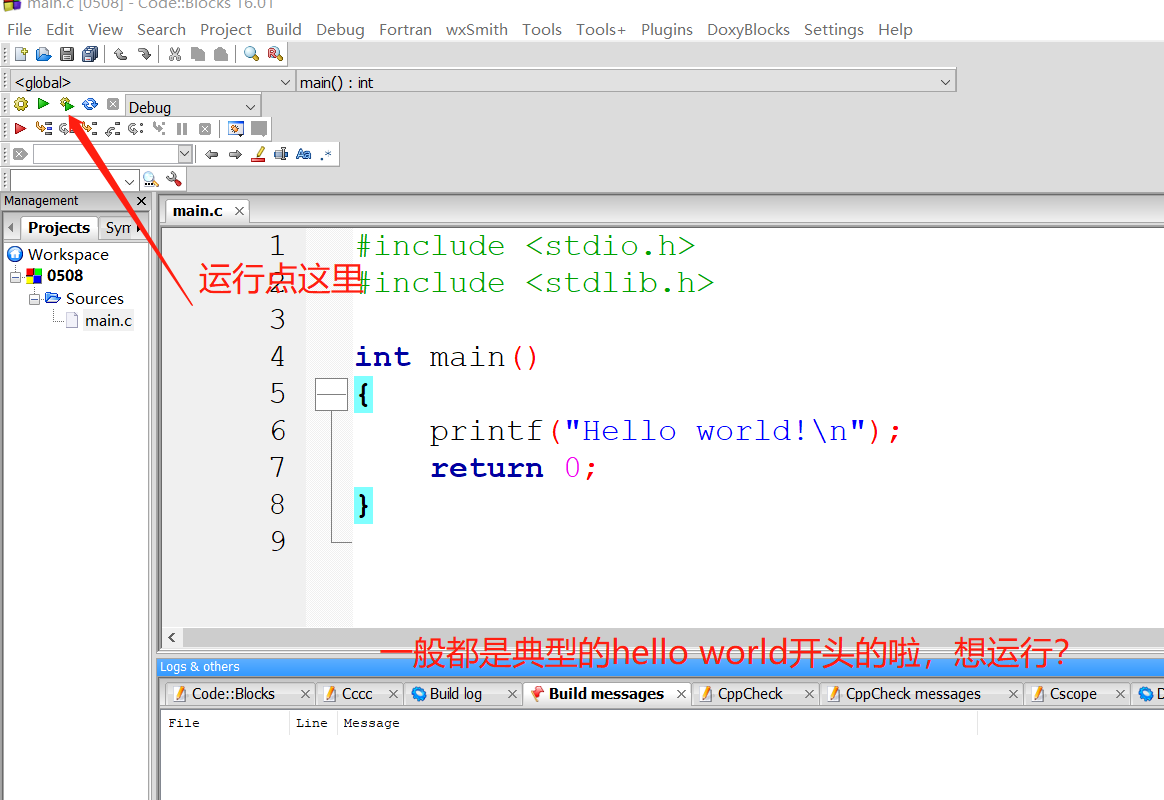Click the Next instruction debugger icon
This screenshot has height=800, width=1164.
(x=136, y=128)
